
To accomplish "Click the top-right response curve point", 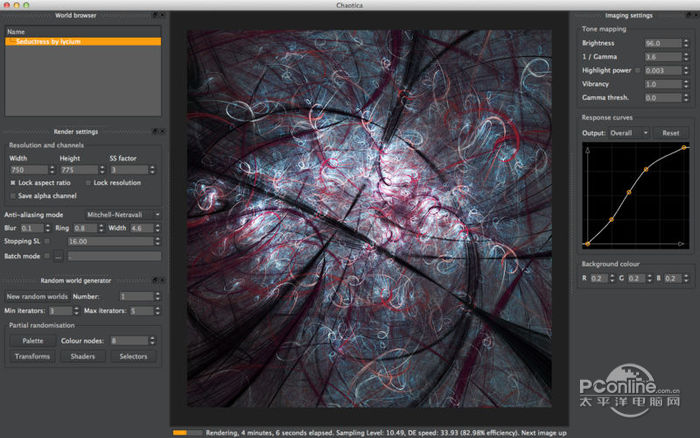I will [x=684, y=148].
